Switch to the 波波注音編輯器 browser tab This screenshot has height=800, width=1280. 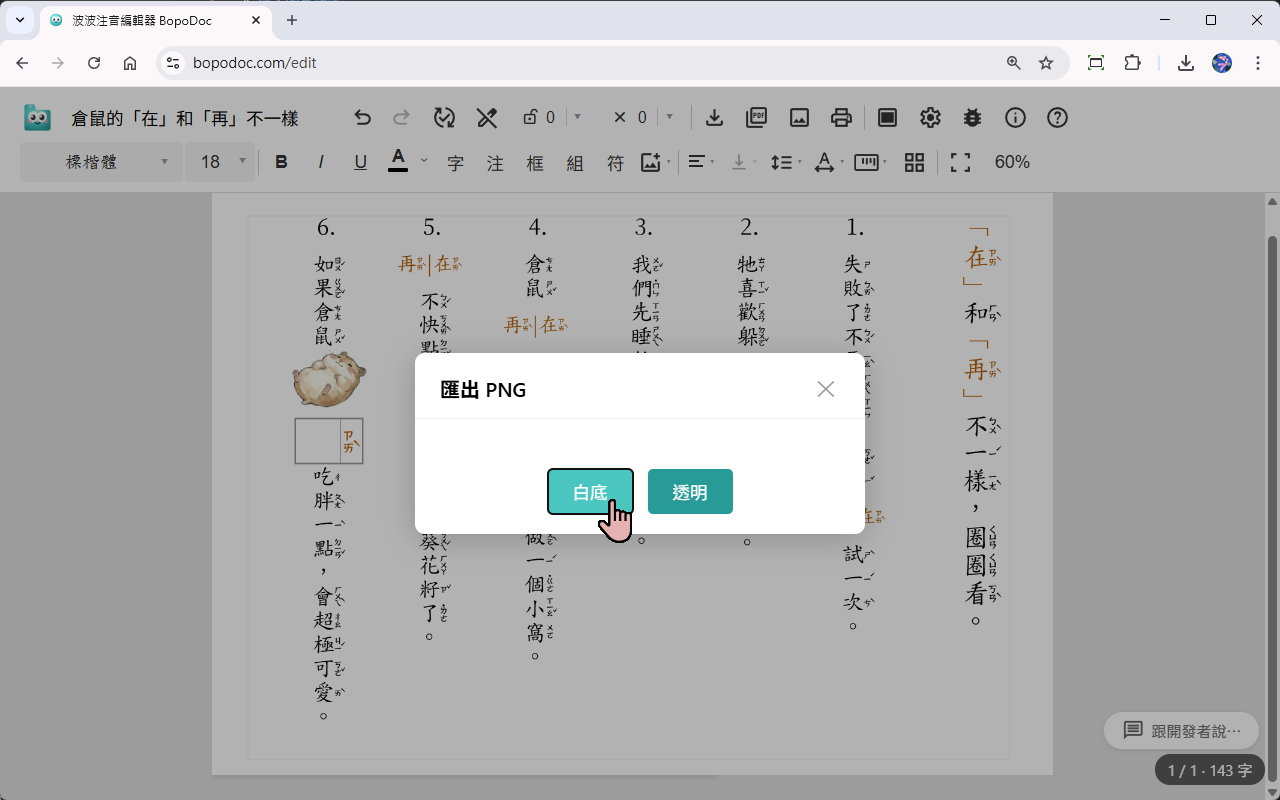point(140,20)
